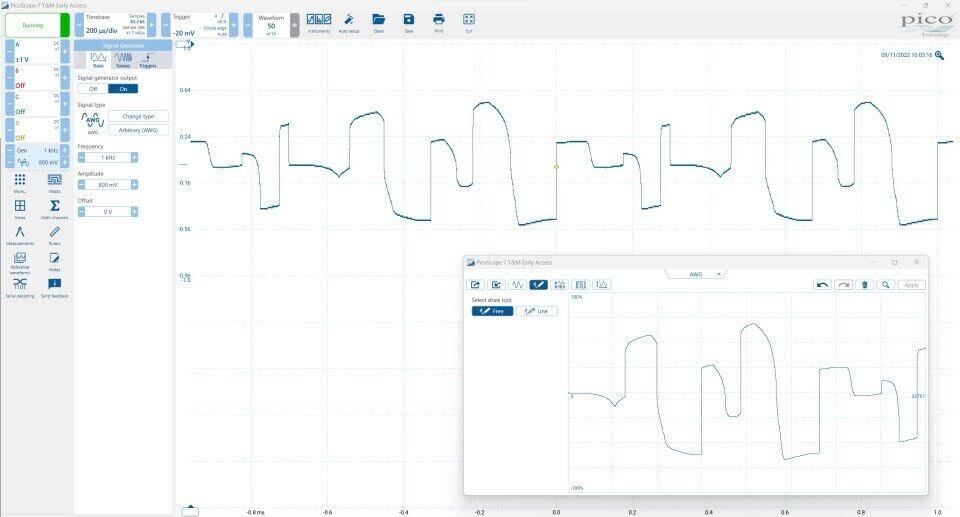Open the Arbitrary (AWG) signal type option
Screen dimensions: 960x517
137,130
